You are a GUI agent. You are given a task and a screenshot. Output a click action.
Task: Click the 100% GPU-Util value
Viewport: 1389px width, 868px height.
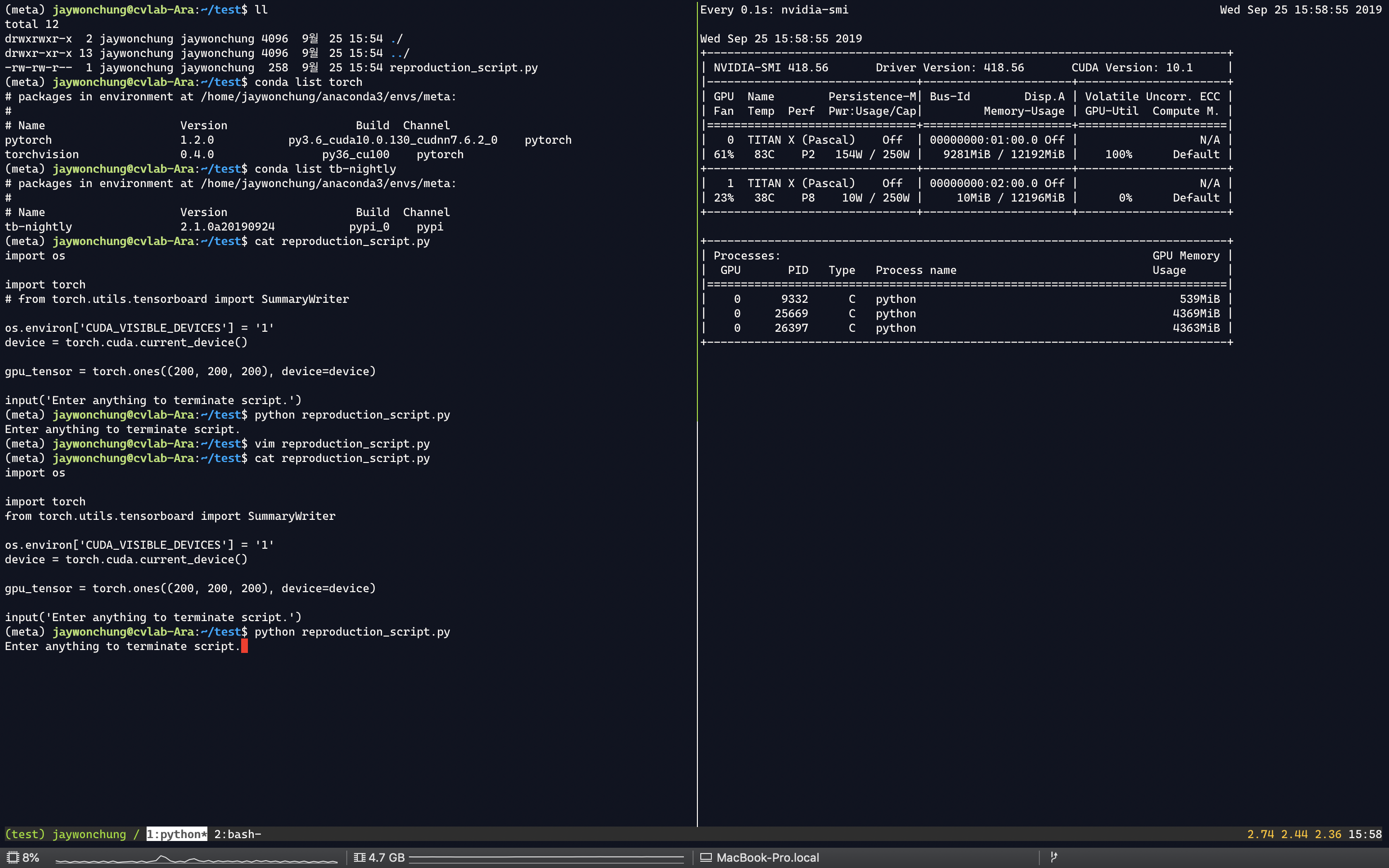click(1118, 154)
